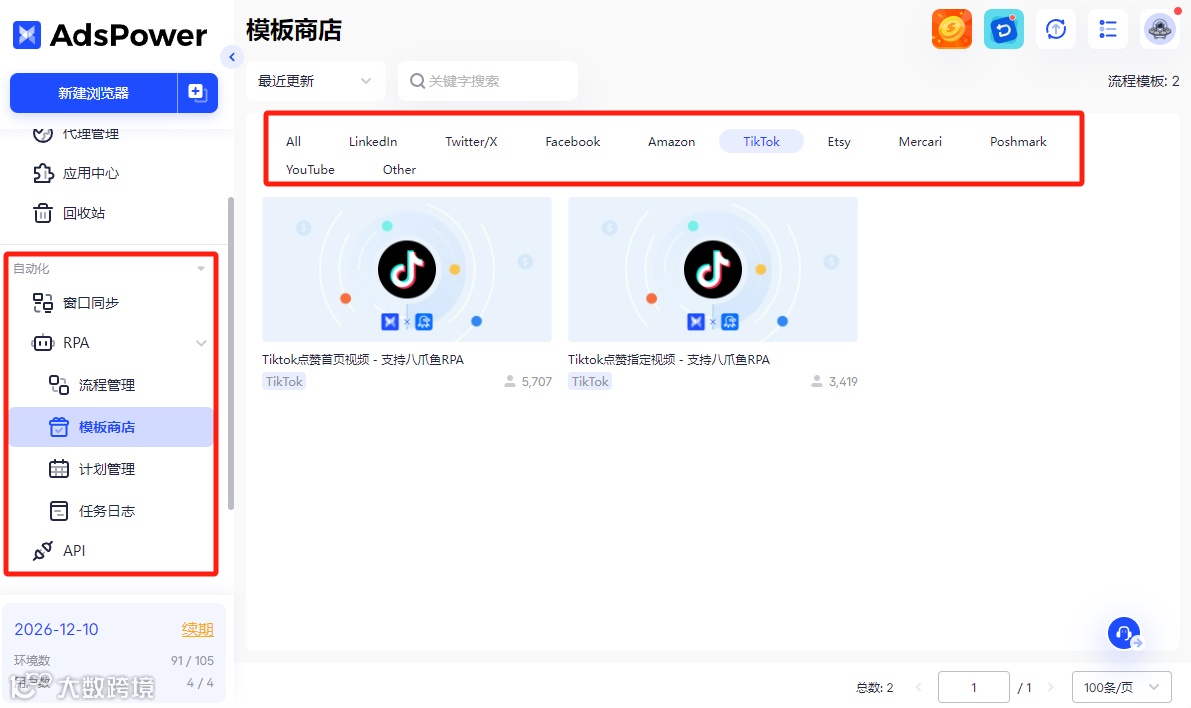
Task: Click the 代理管理 shield icon
Action: pyautogui.click(x=43, y=134)
